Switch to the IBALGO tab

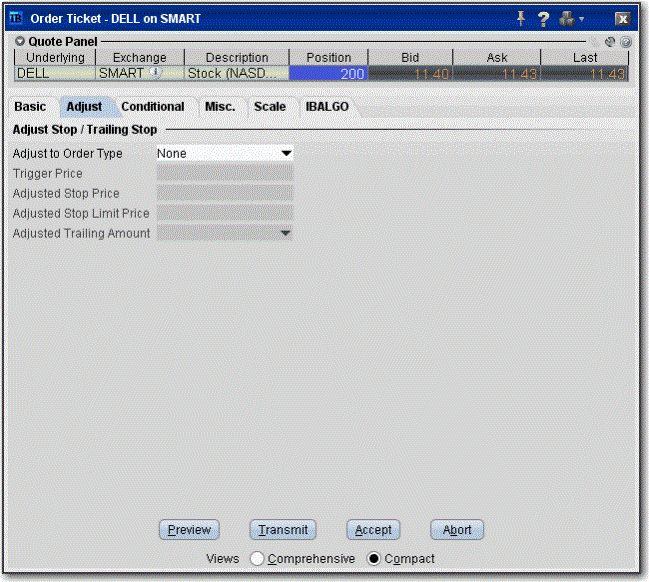[327, 106]
